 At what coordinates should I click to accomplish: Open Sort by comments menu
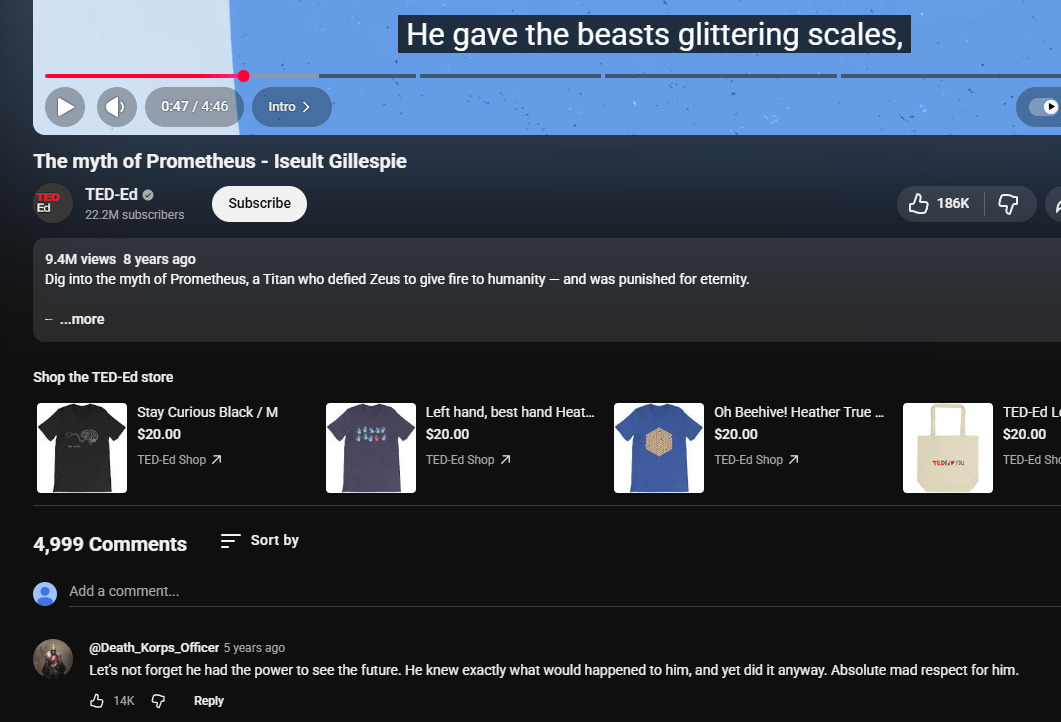(x=260, y=540)
